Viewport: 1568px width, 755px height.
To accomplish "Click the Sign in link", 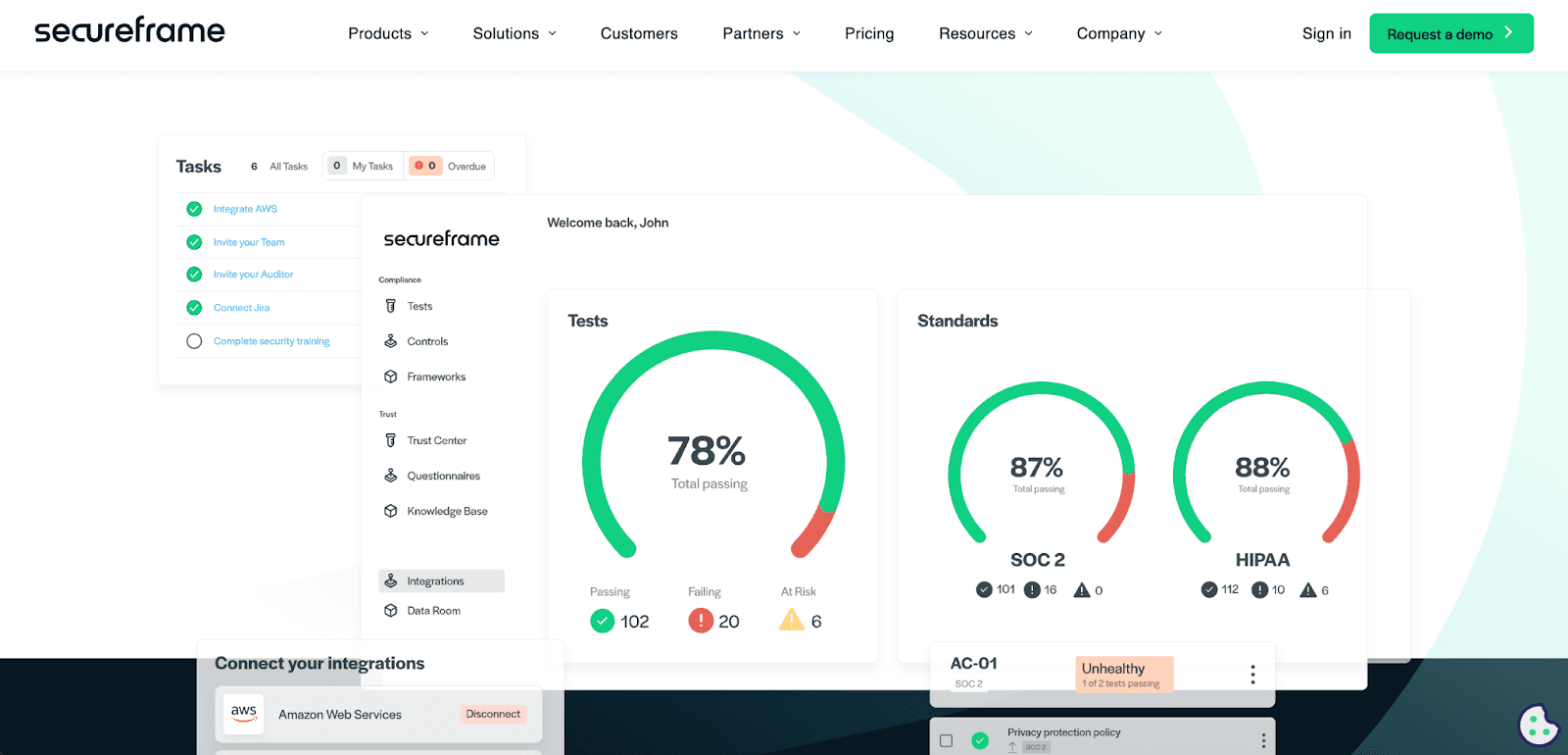I will click(x=1326, y=33).
